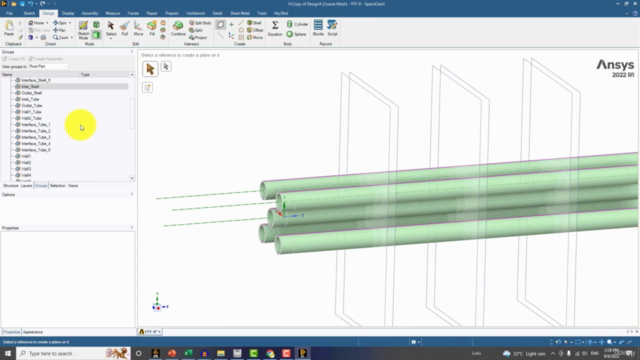Viewport: 640px width, 360px height.
Task: Click the Select tool arrow icon
Action: tap(111, 26)
